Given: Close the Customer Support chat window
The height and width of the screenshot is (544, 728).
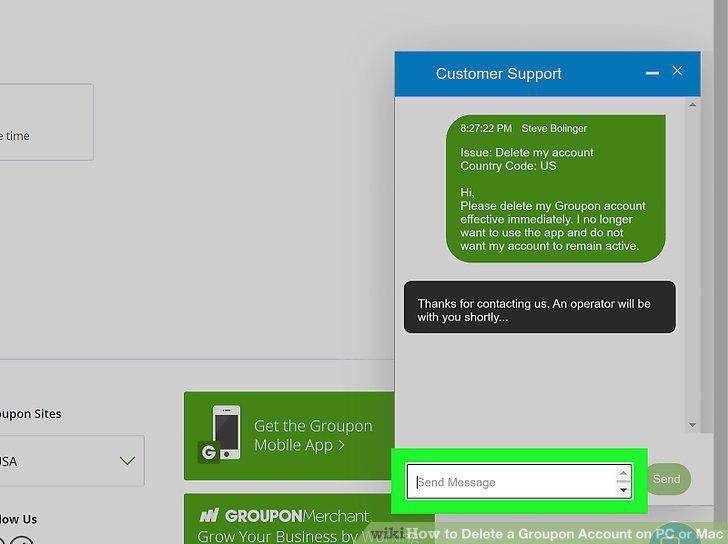Looking at the screenshot, I should [x=677, y=71].
